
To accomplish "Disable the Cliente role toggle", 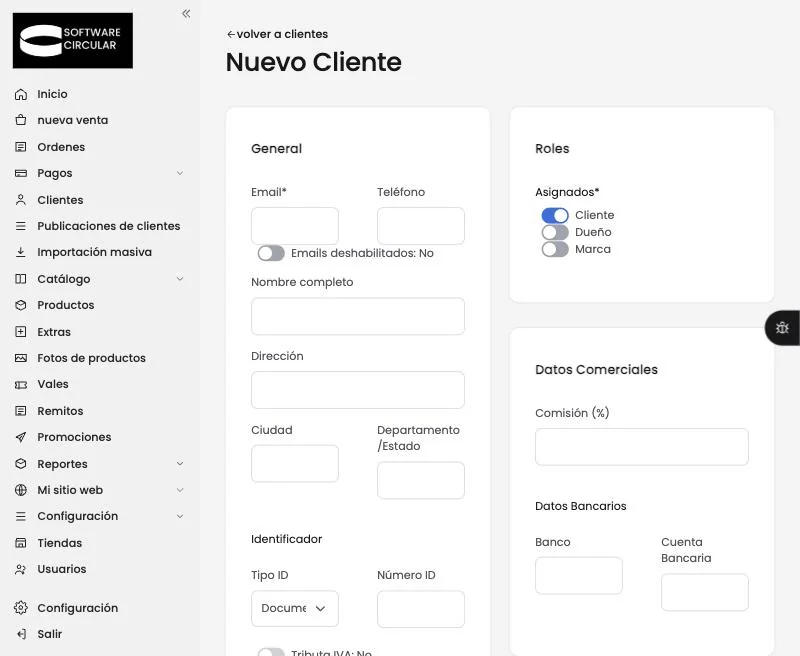I will click(x=555, y=215).
